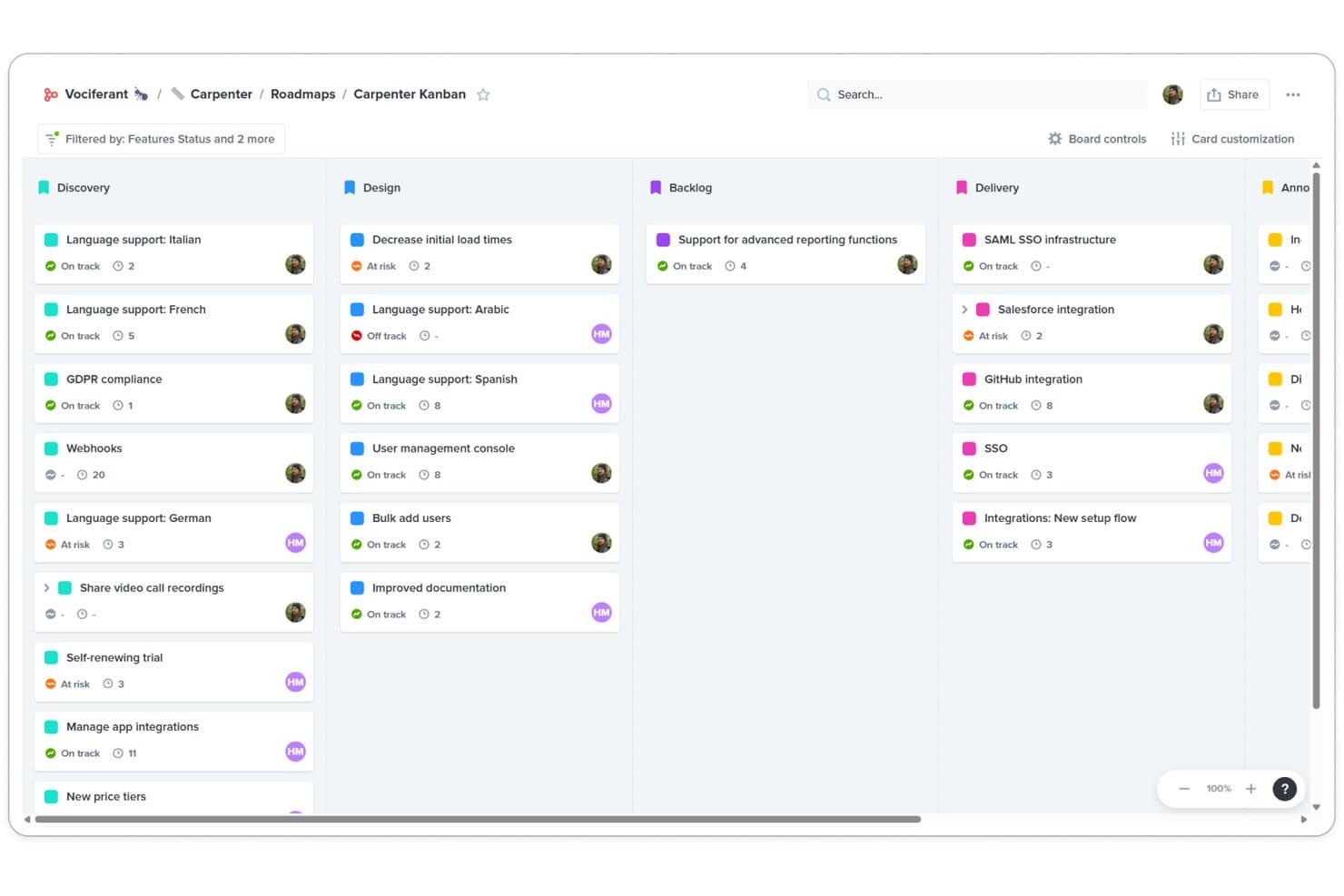Click the teal color square on GDPR compliance
This screenshot has height=896, width=1344.
coord(51,379)
